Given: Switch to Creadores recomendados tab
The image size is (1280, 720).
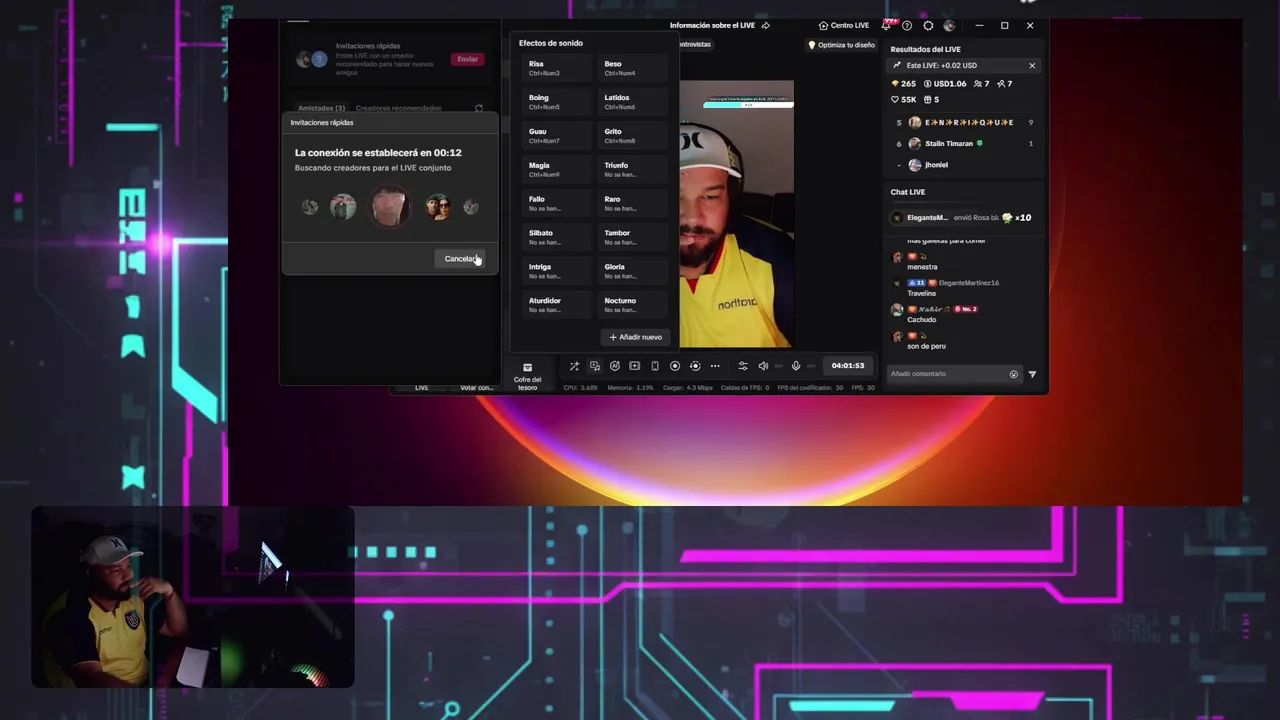Looking at the screenshot, I should pos(398,108).
